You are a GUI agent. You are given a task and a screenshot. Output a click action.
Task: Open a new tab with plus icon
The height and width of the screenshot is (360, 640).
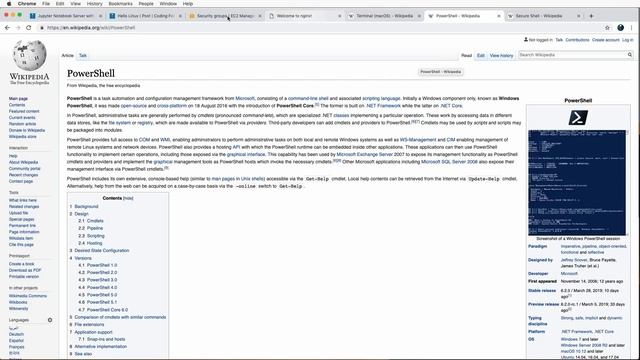point(591,16)
